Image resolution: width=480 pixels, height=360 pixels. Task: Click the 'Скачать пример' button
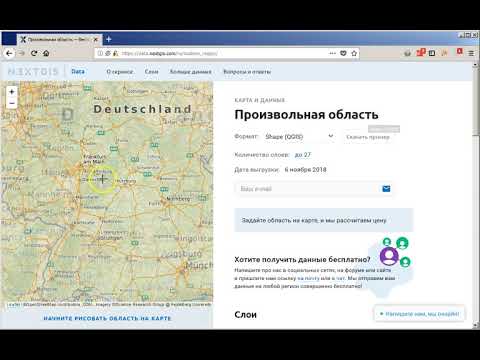368,137
